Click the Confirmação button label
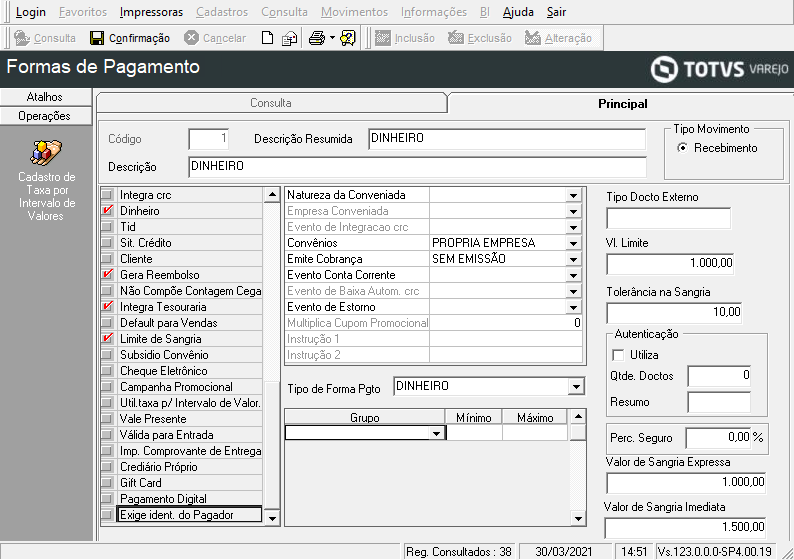This screenshot has height=560, width=794. point(139,38)
